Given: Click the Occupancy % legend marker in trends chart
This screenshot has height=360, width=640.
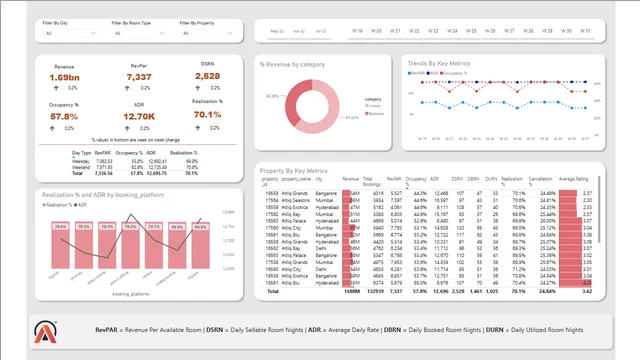Looking at the screenshot, I should point(442,73).
